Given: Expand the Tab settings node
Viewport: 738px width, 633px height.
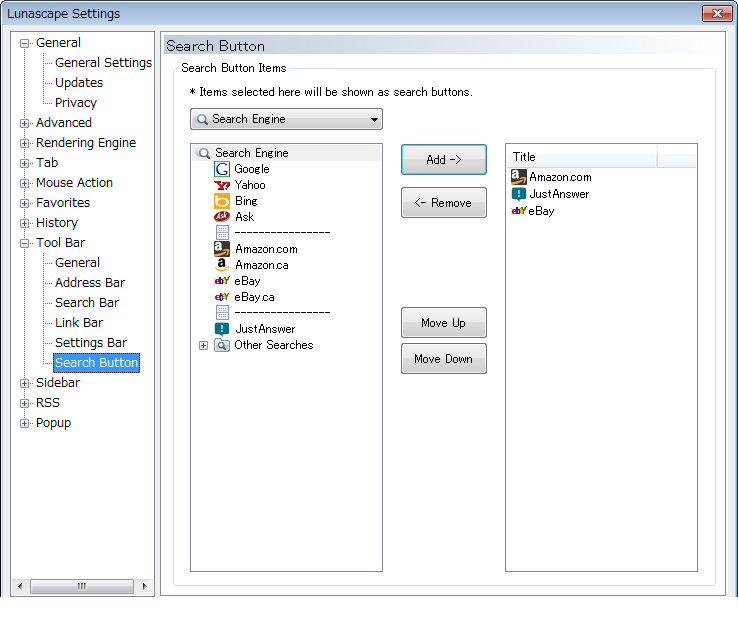Looking at the screenshot, I should click(24, 163).
